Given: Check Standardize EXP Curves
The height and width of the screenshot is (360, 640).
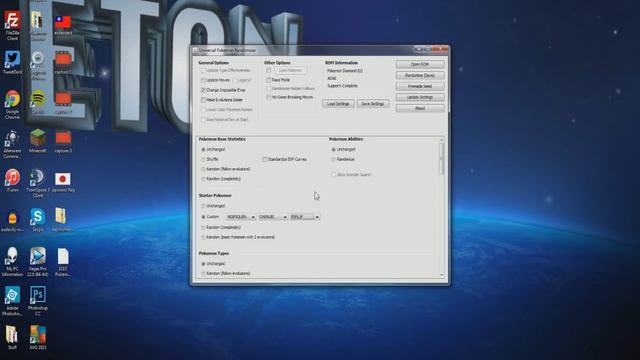Looking at the screenshot, I should (264, 159).
